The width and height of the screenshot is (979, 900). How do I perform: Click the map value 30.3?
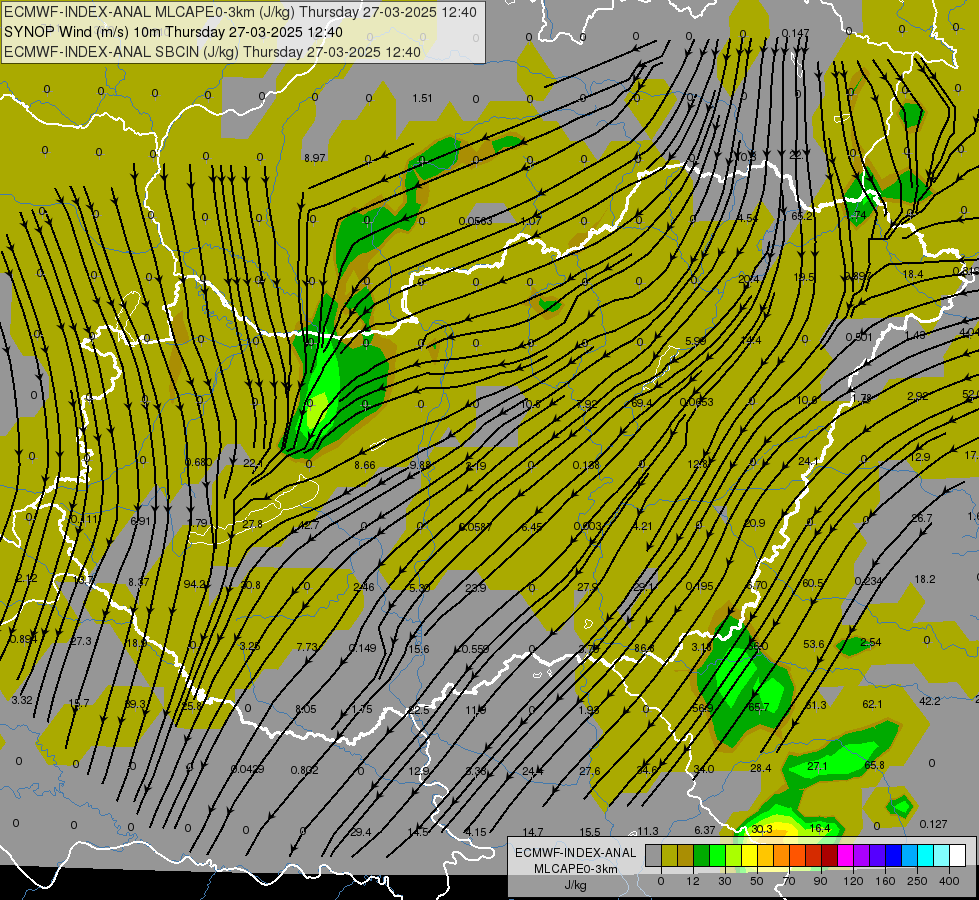click(x=762, y=829)
